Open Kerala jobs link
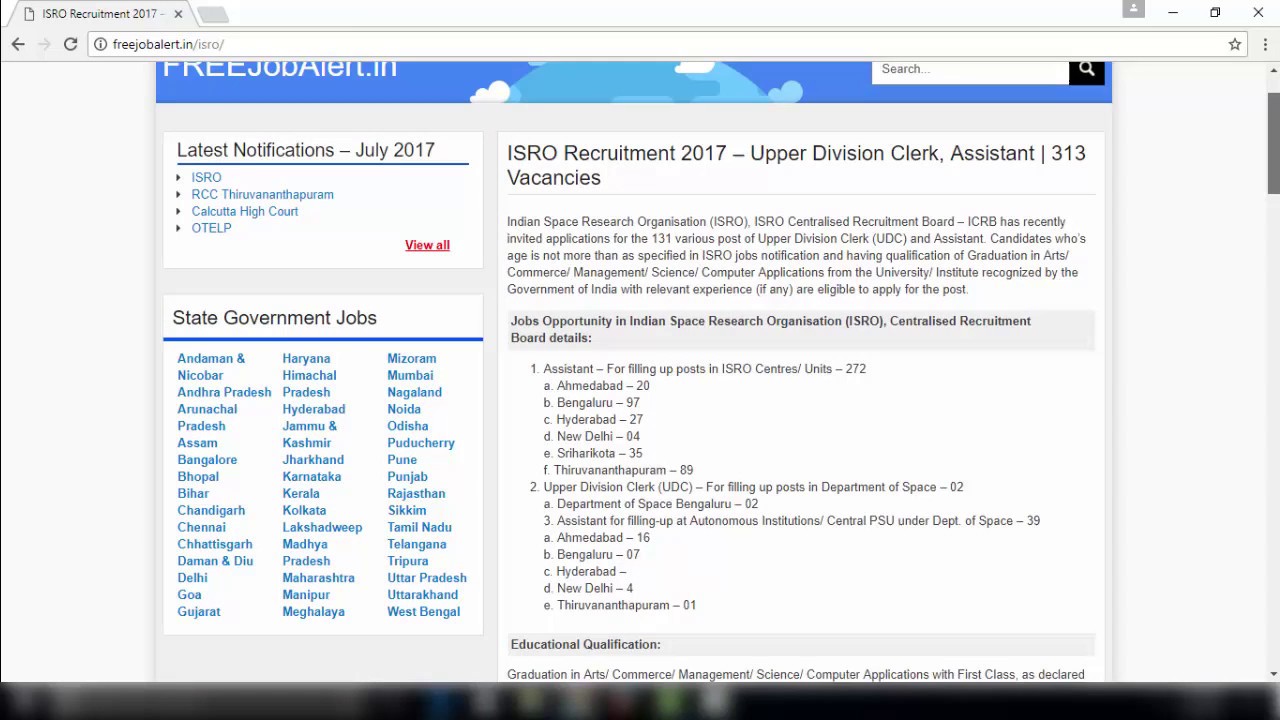The width and height of the screenshot is (1280, 720). click(x=301, y=494)
